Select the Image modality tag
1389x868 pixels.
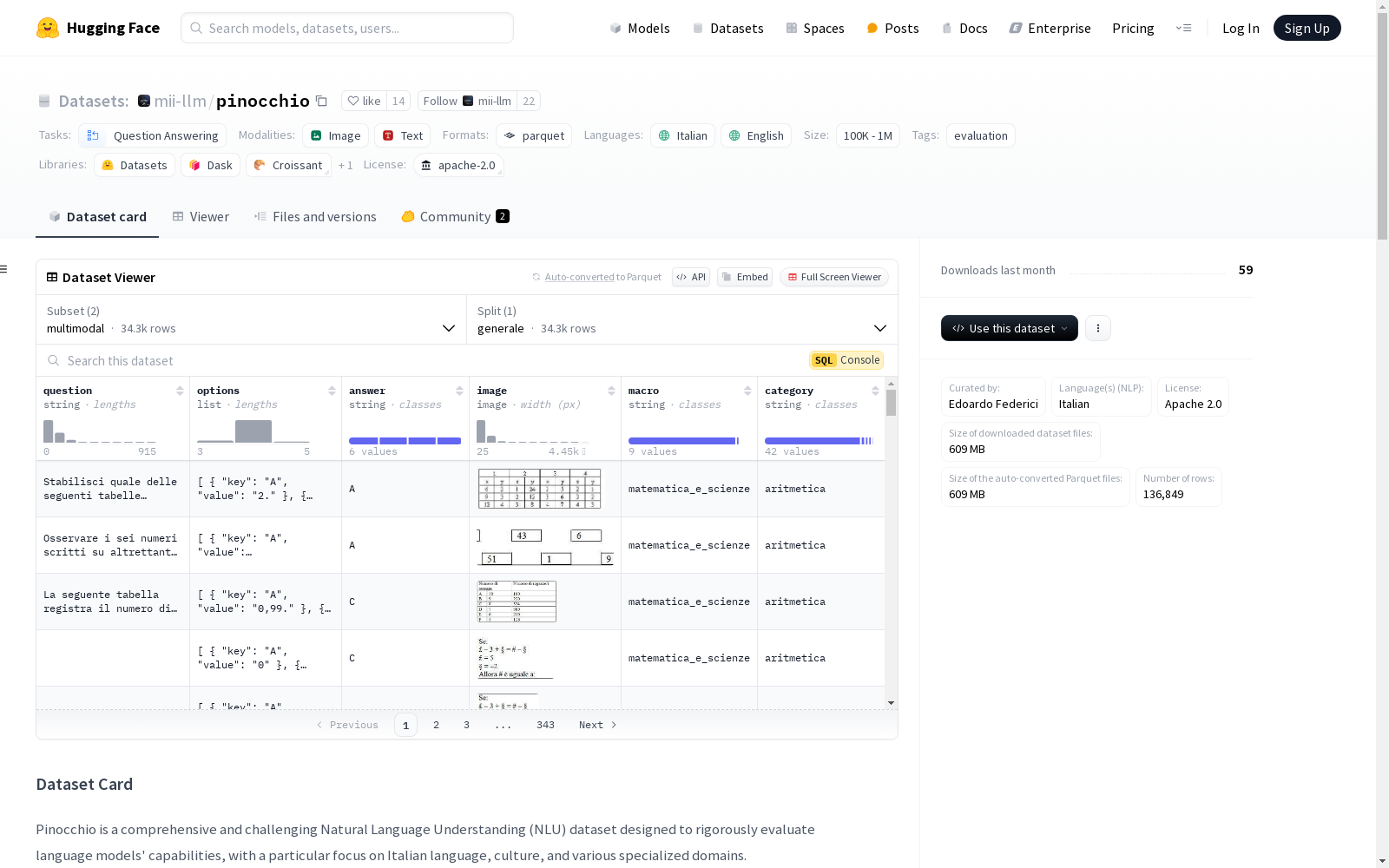tap(336, 135)
